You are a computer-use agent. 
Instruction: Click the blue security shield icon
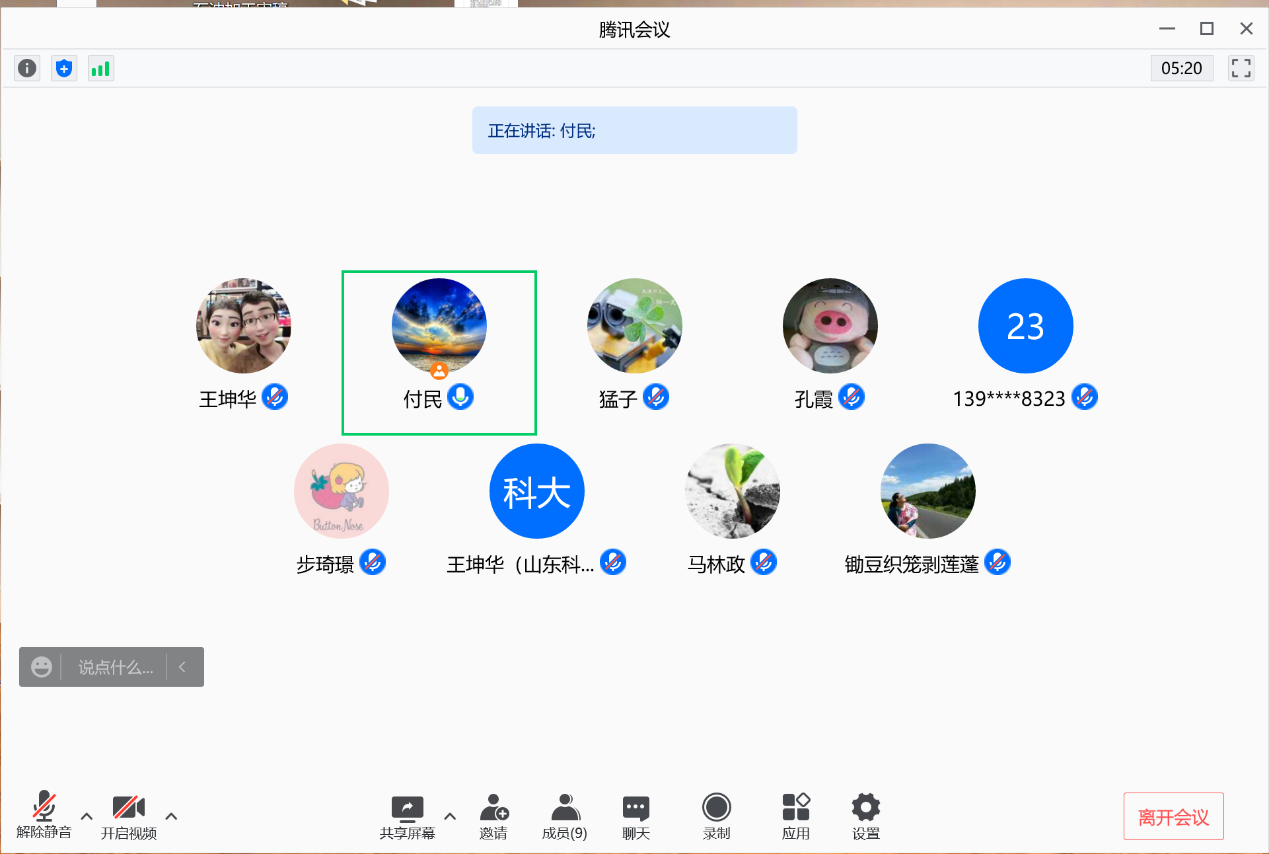64,68
